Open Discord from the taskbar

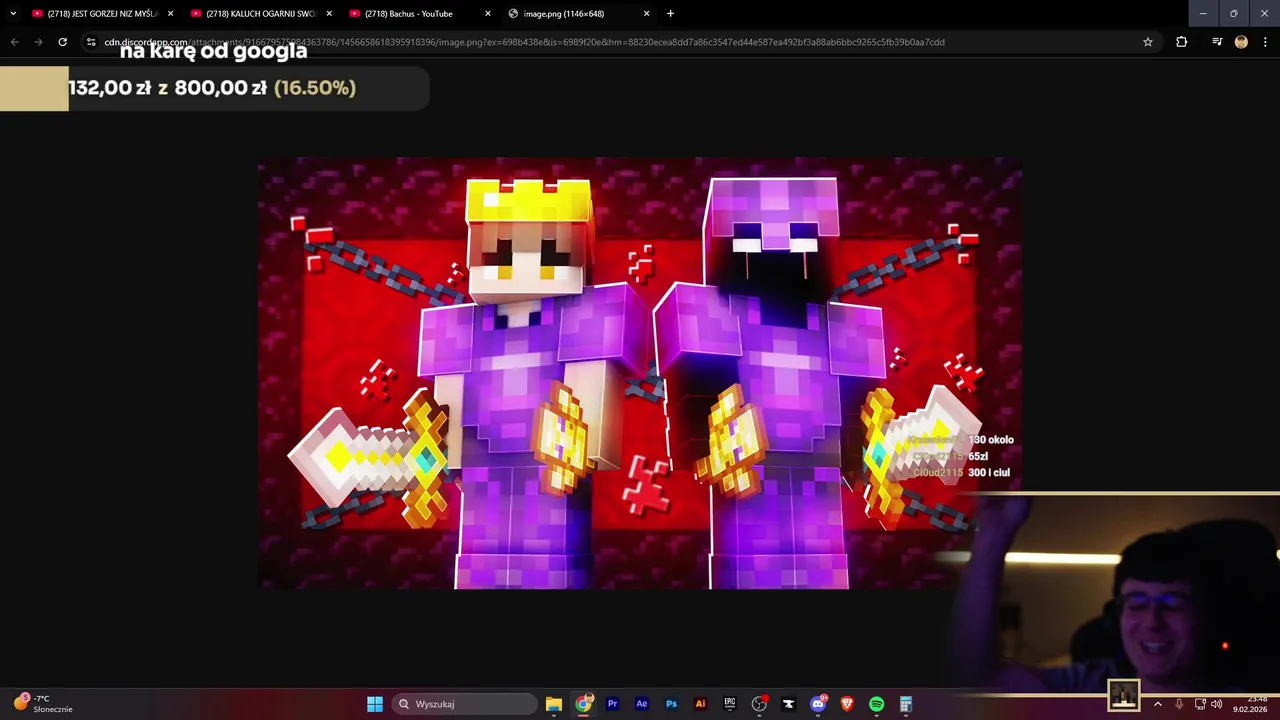[x=818, y=704]
